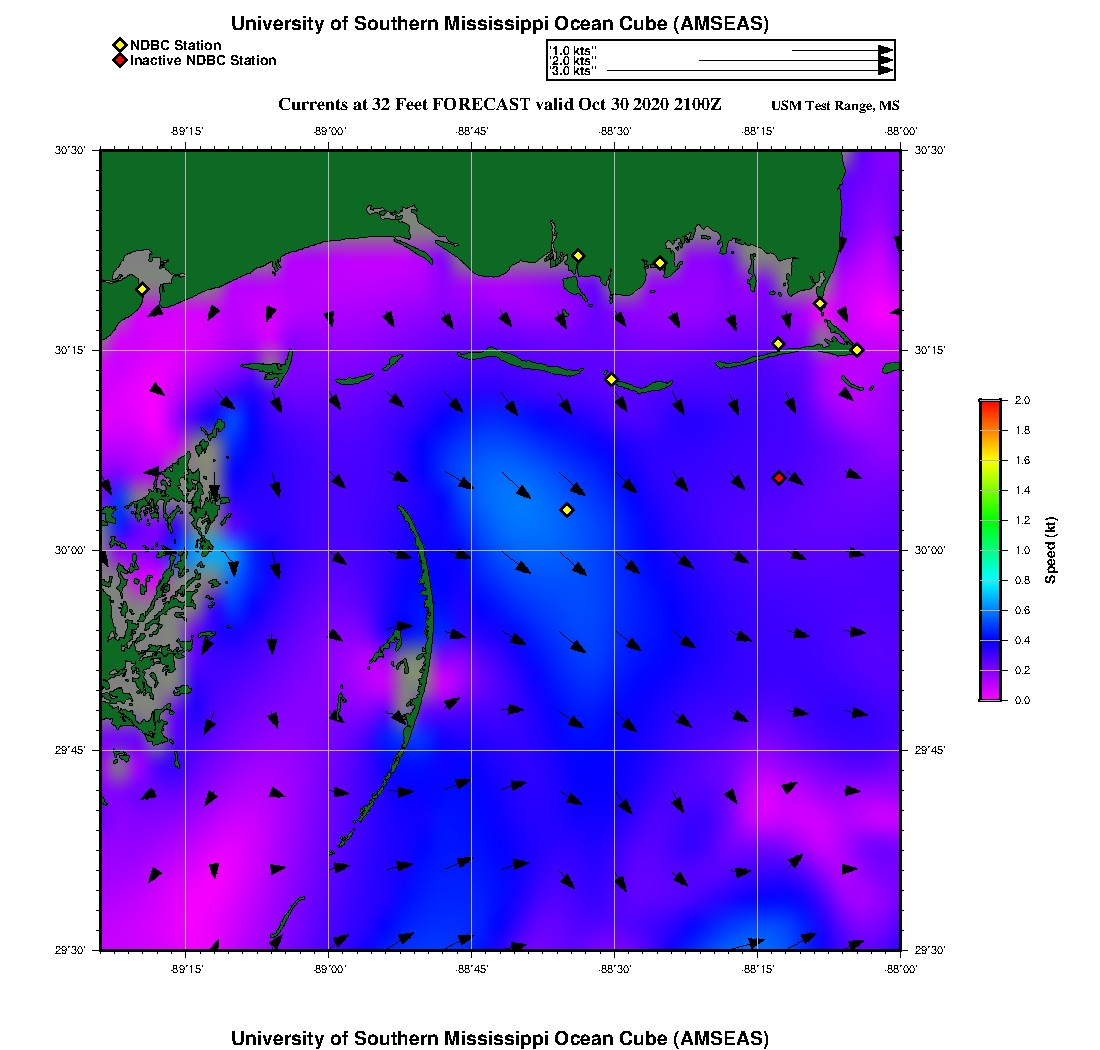Click the 1.0 kts arrow in scale legend
This screenshot has width=1100, height=1050.
[x=840, y=50]
